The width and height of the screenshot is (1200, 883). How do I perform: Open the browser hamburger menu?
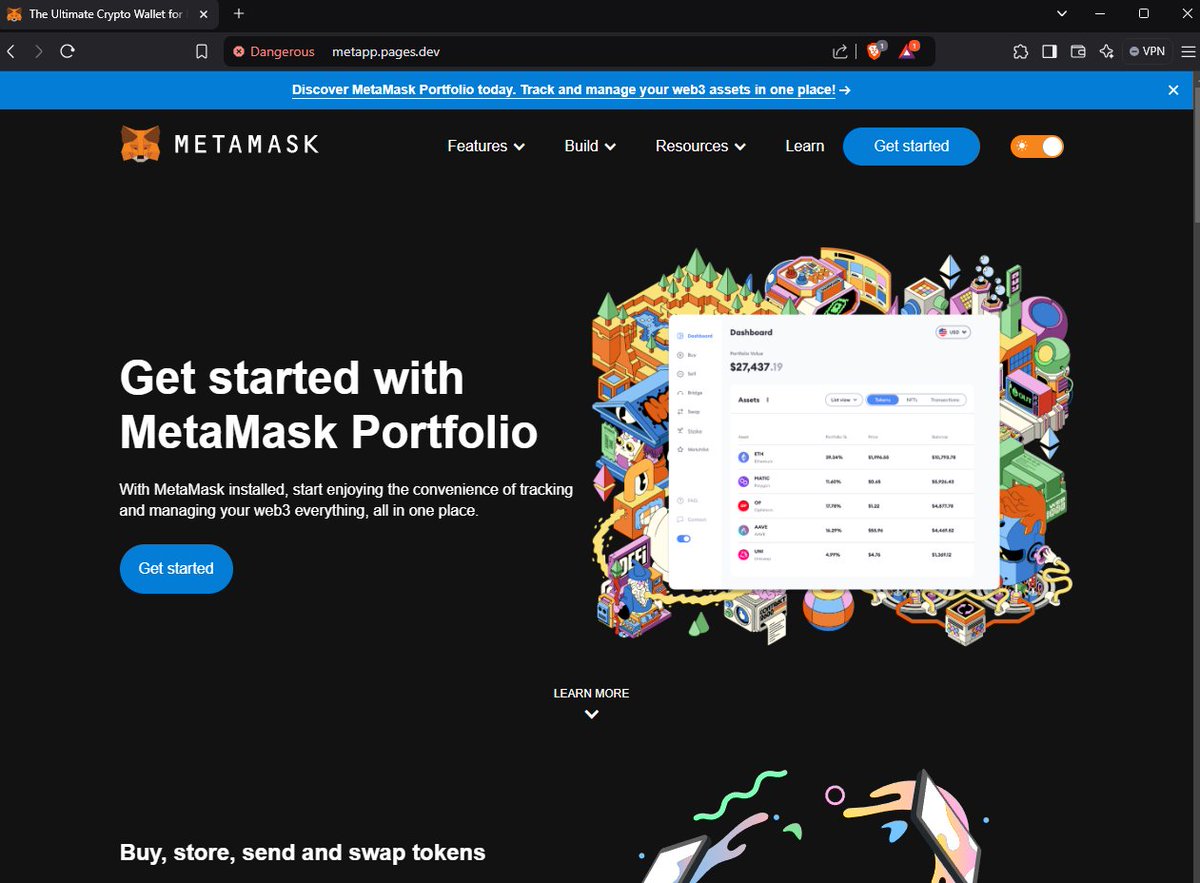tap(1186, 52)
